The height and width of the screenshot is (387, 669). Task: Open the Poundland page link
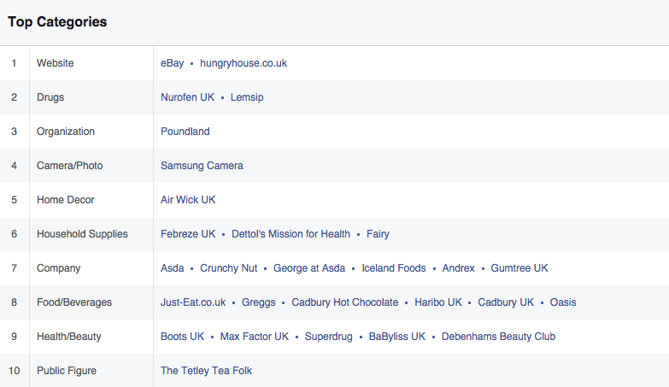pyautogui.click(x=185, y=131)
